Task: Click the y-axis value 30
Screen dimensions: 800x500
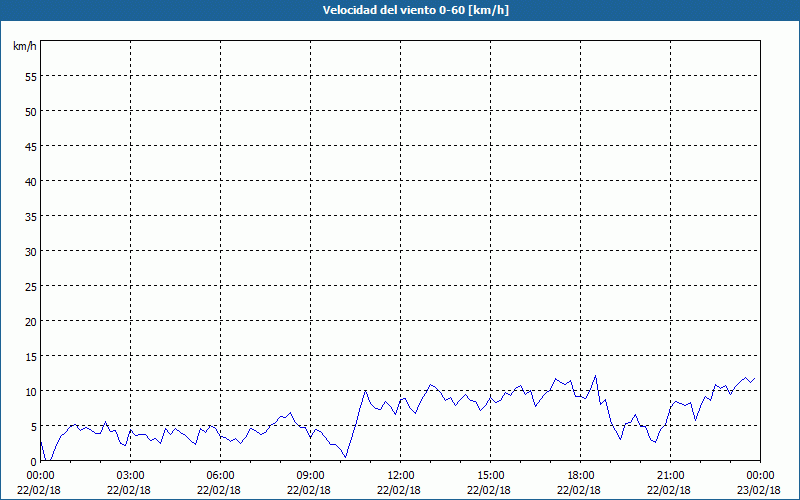Action: (x=31, y=251)
